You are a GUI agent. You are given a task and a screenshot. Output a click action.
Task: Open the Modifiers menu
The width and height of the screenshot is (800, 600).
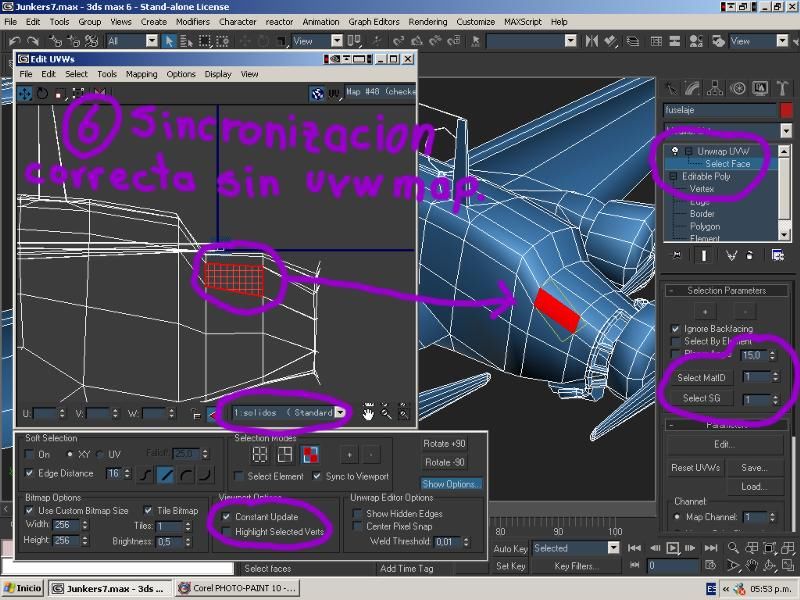(193, 22)
